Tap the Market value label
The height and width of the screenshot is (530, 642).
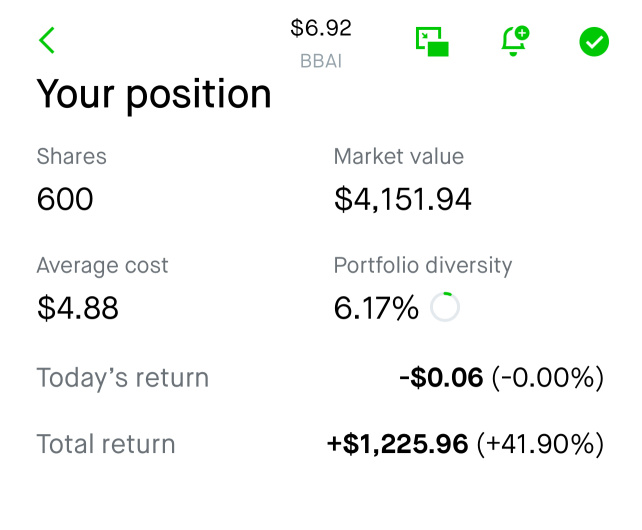(x=399, y=156)
